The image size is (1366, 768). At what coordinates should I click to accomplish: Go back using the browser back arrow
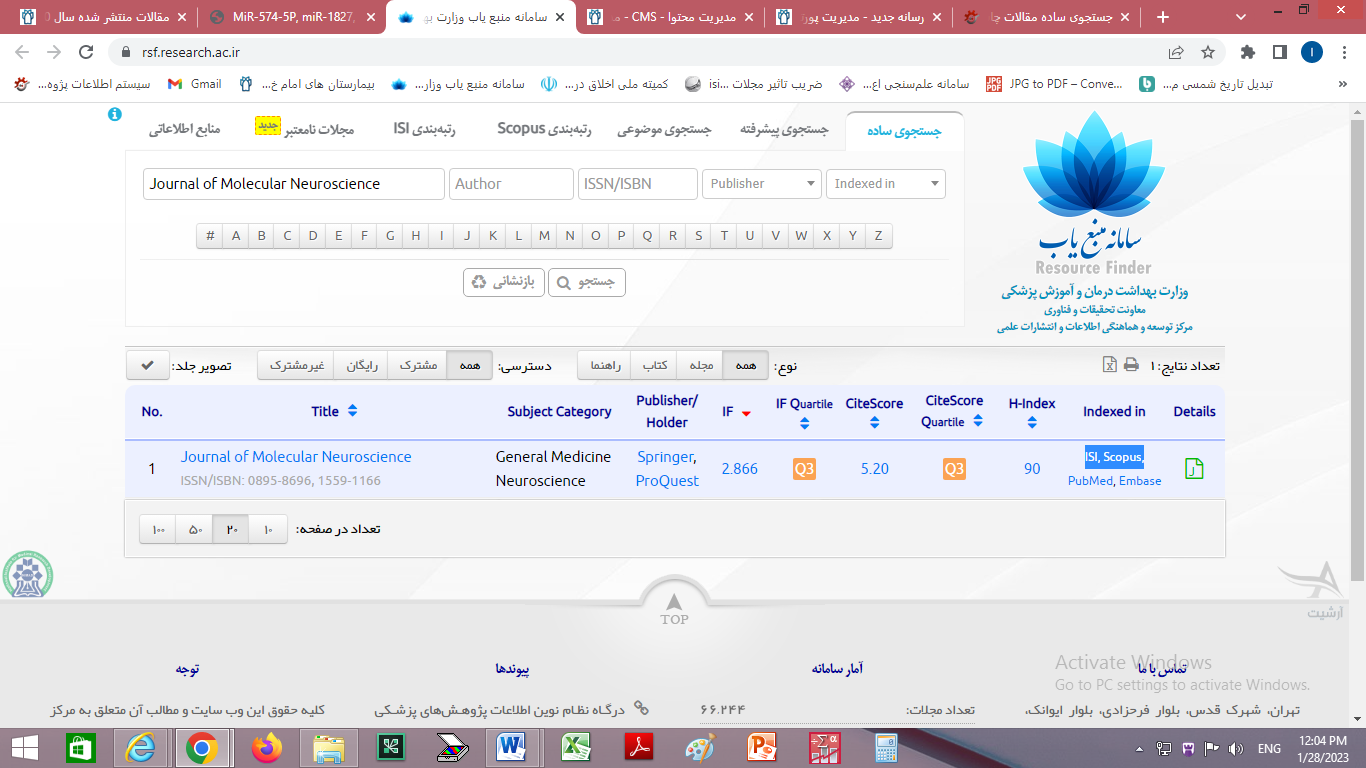(22, 52)
